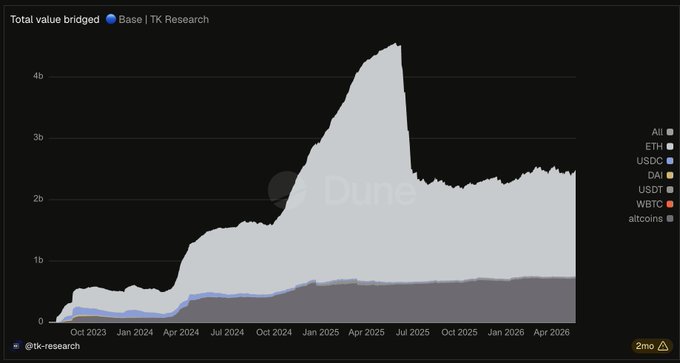Click the Oct 2025 x-axis label
The image size is (680, 363).
(x=459, y=332)
